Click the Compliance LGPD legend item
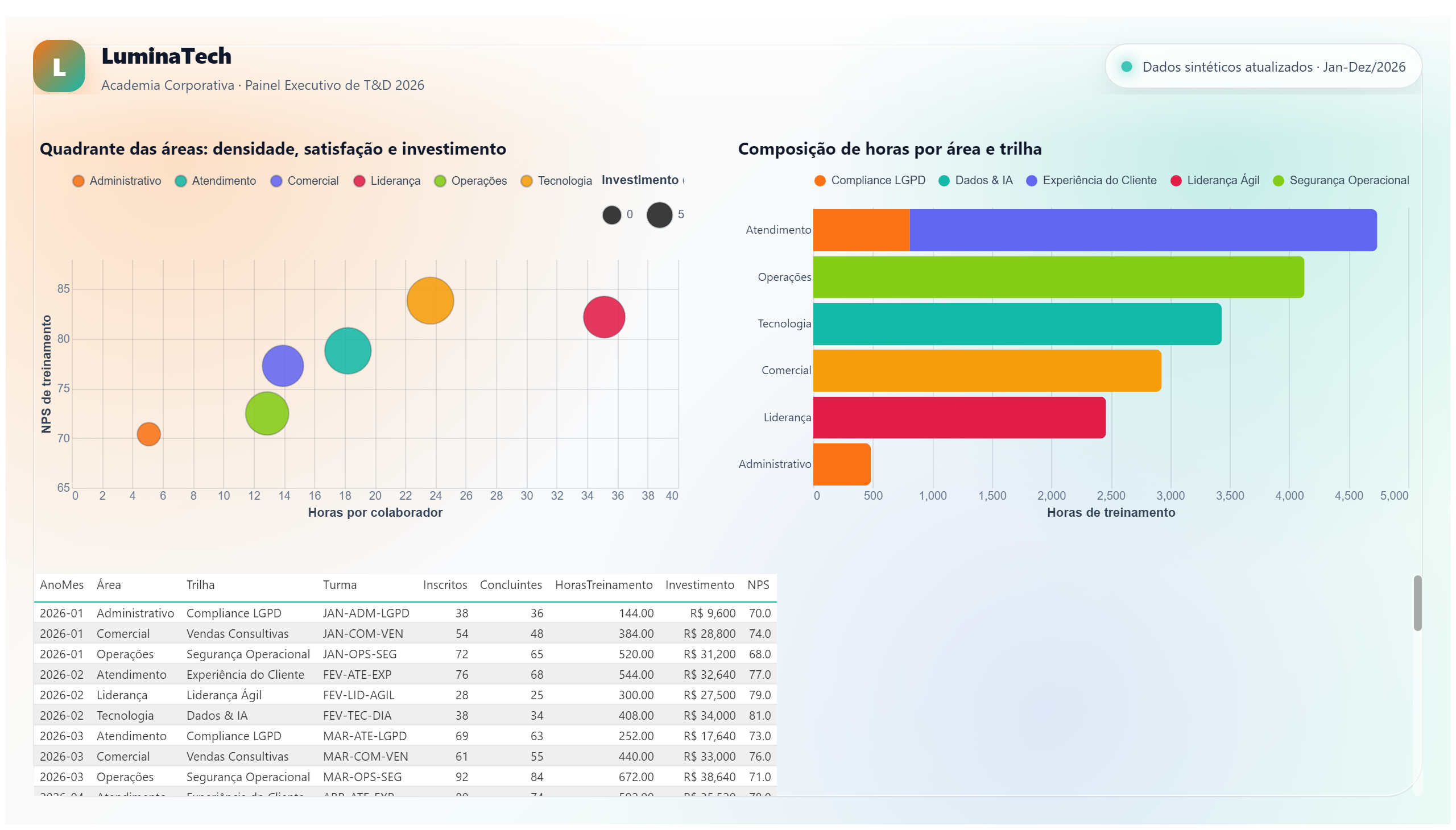 click(870, 181)
